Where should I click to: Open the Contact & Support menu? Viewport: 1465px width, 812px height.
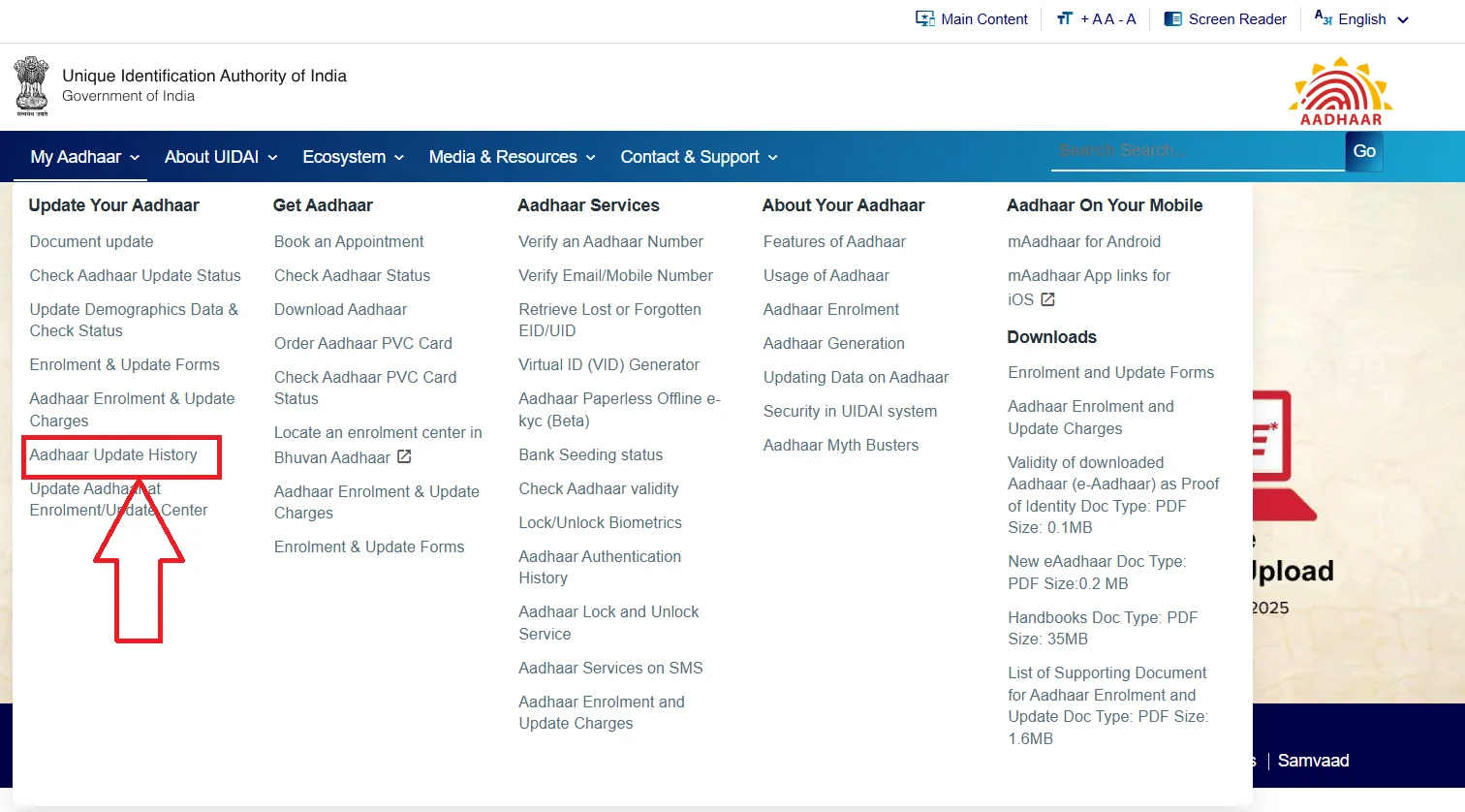(699, 157)
